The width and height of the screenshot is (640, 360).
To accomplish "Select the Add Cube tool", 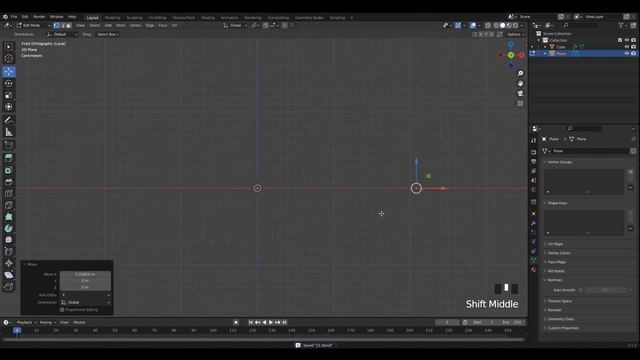I will [x=9, y=145].
